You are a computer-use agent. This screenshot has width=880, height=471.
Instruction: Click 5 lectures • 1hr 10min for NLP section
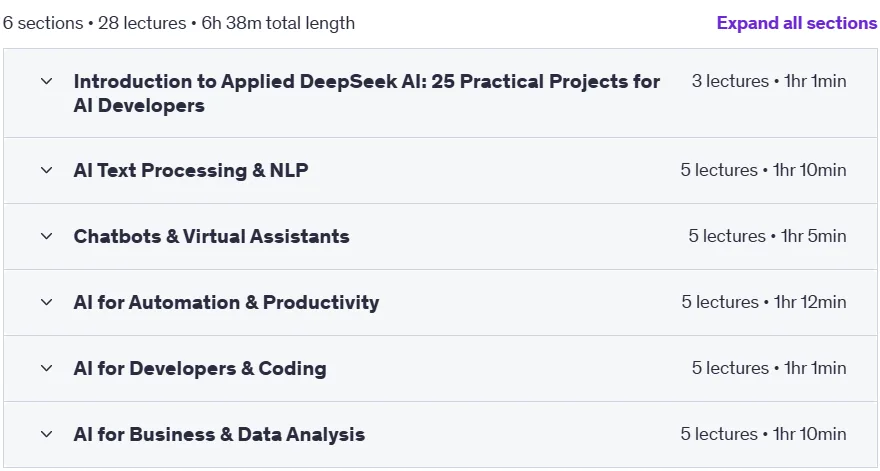(763, 170)
